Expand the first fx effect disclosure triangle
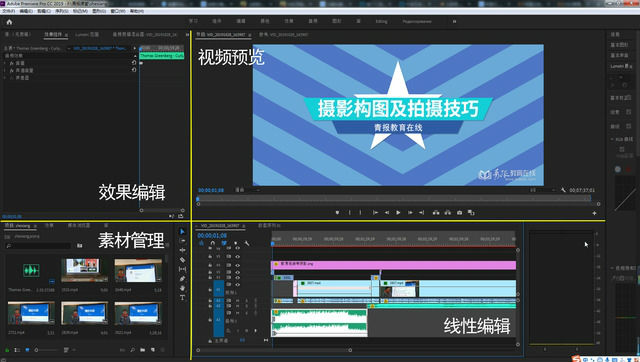This screenshot has width=640, height=362. (x=5, y=63)
